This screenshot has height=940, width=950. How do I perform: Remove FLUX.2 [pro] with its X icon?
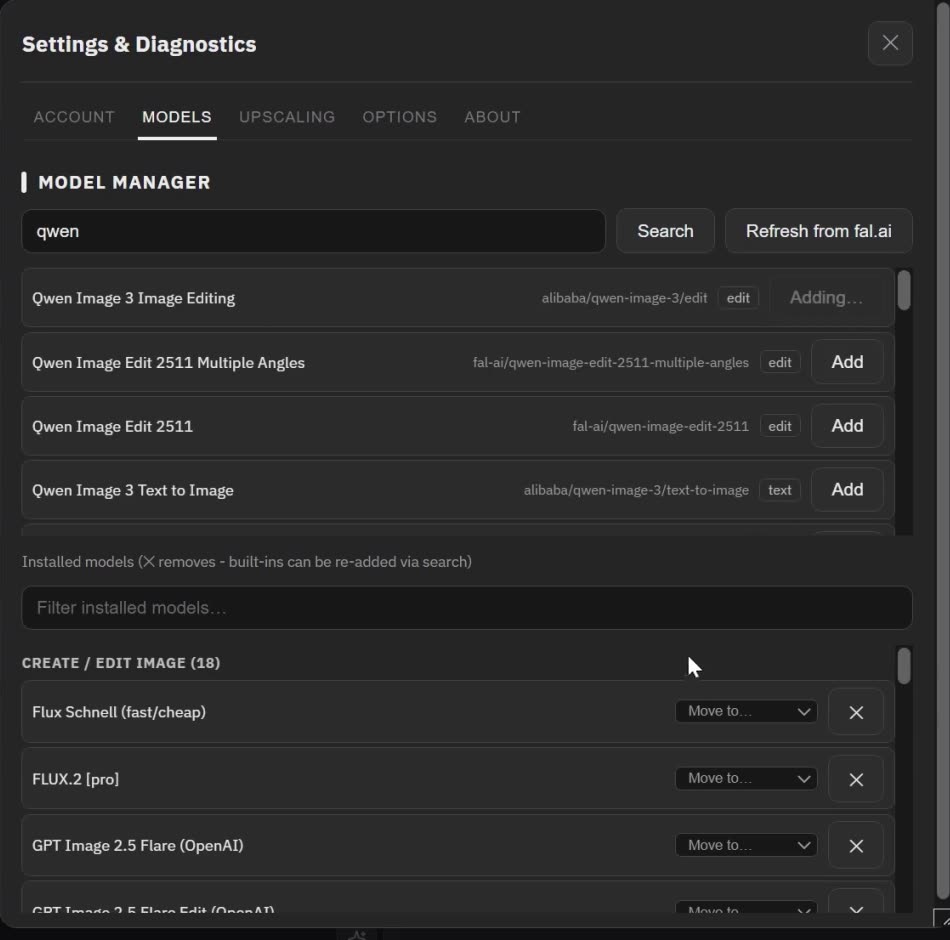click(855, 779)
